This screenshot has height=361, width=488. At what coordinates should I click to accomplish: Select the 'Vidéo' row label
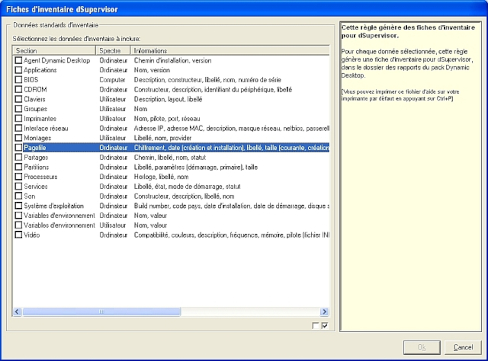[x=32, y=235]
